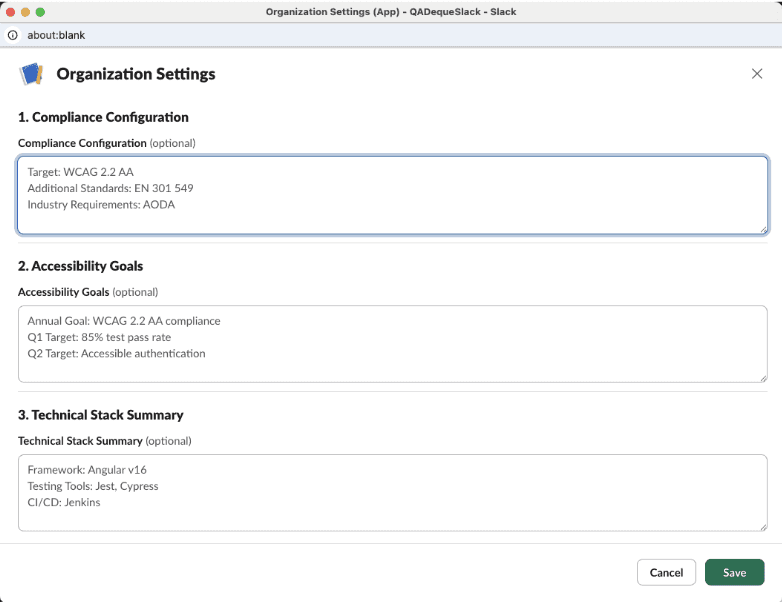Close the Organization Settings dialog with the X
Viewport: 782px width, 602px height.
tap(757, 74)
